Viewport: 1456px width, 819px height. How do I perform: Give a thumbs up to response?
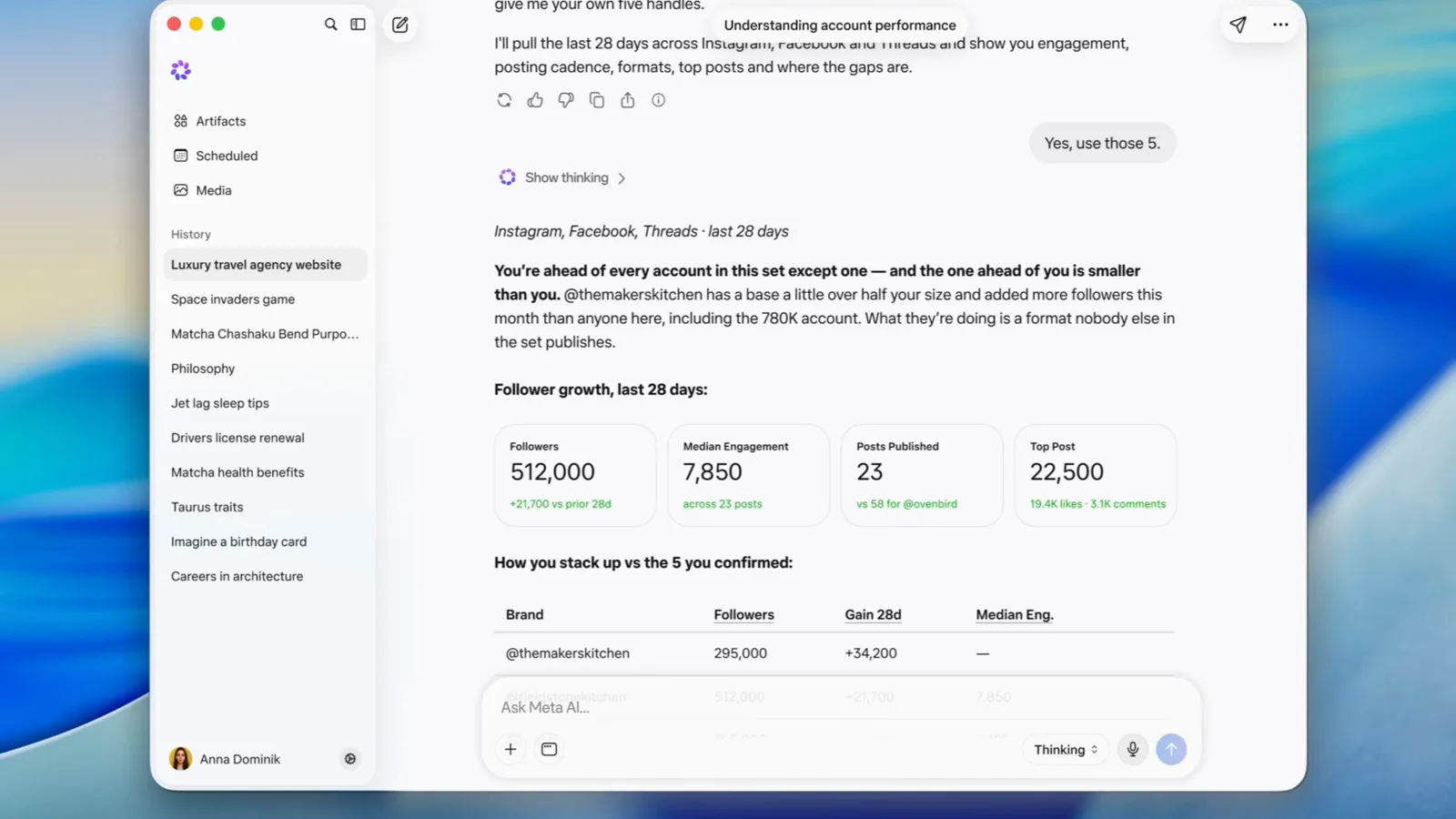(535, 100)
